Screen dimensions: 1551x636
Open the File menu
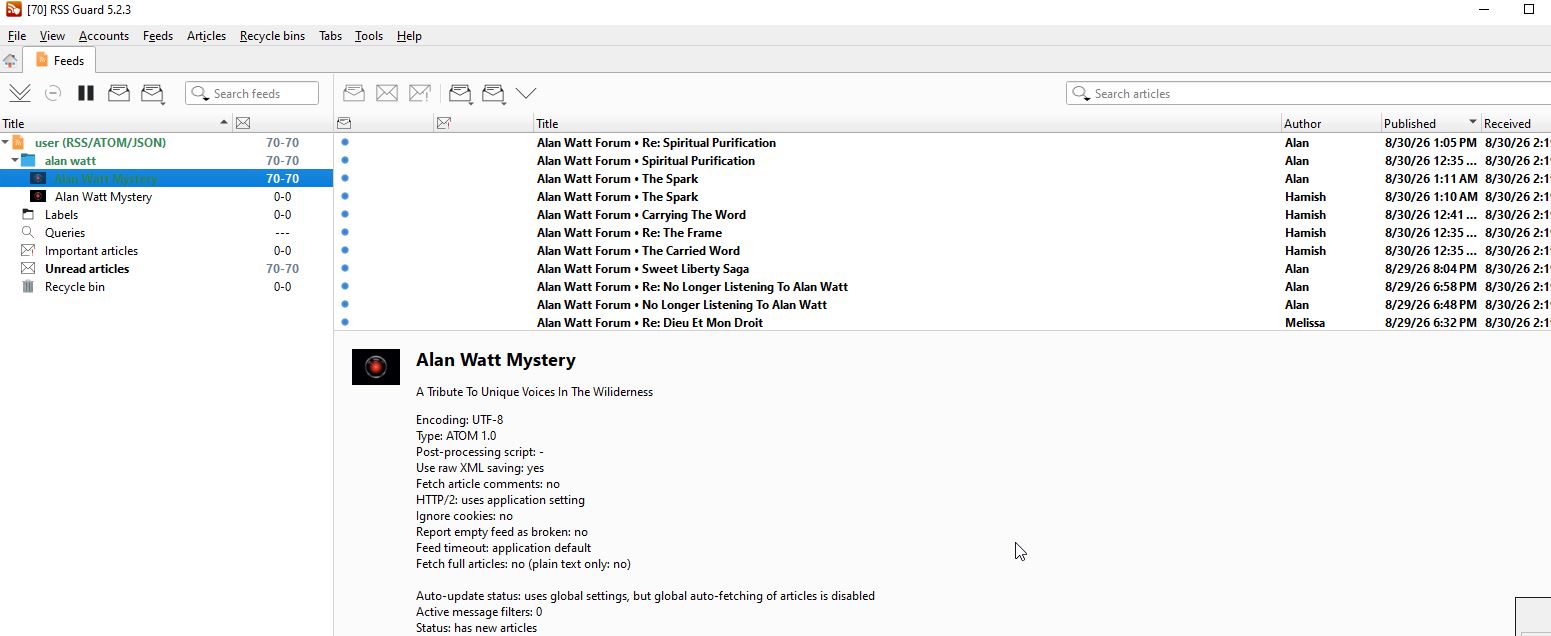pyautogui.click(x=16, y=35)
